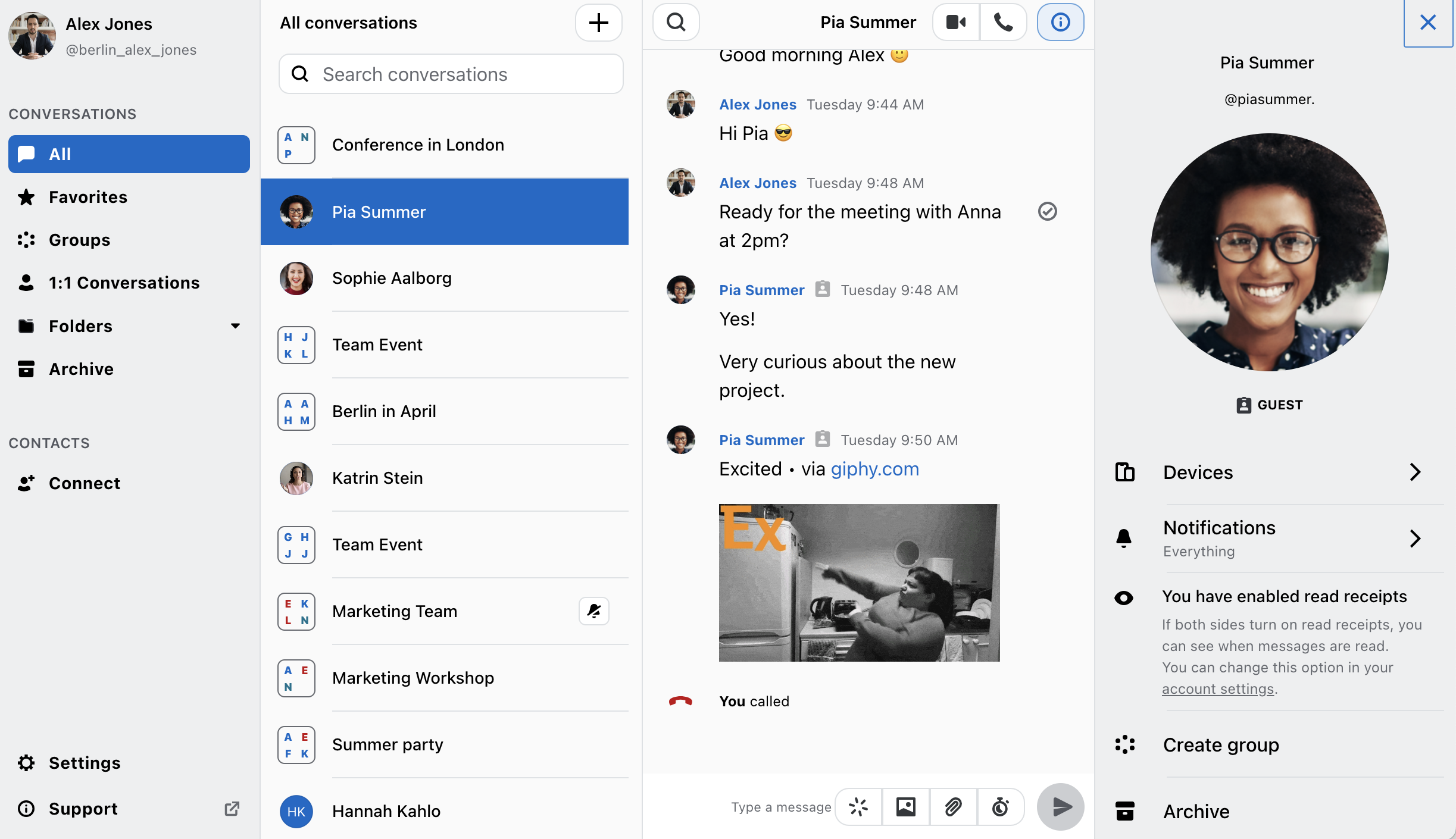Open the Summer party conversation
This screenshot has height=839, width=1456.
tap(445, 744)
